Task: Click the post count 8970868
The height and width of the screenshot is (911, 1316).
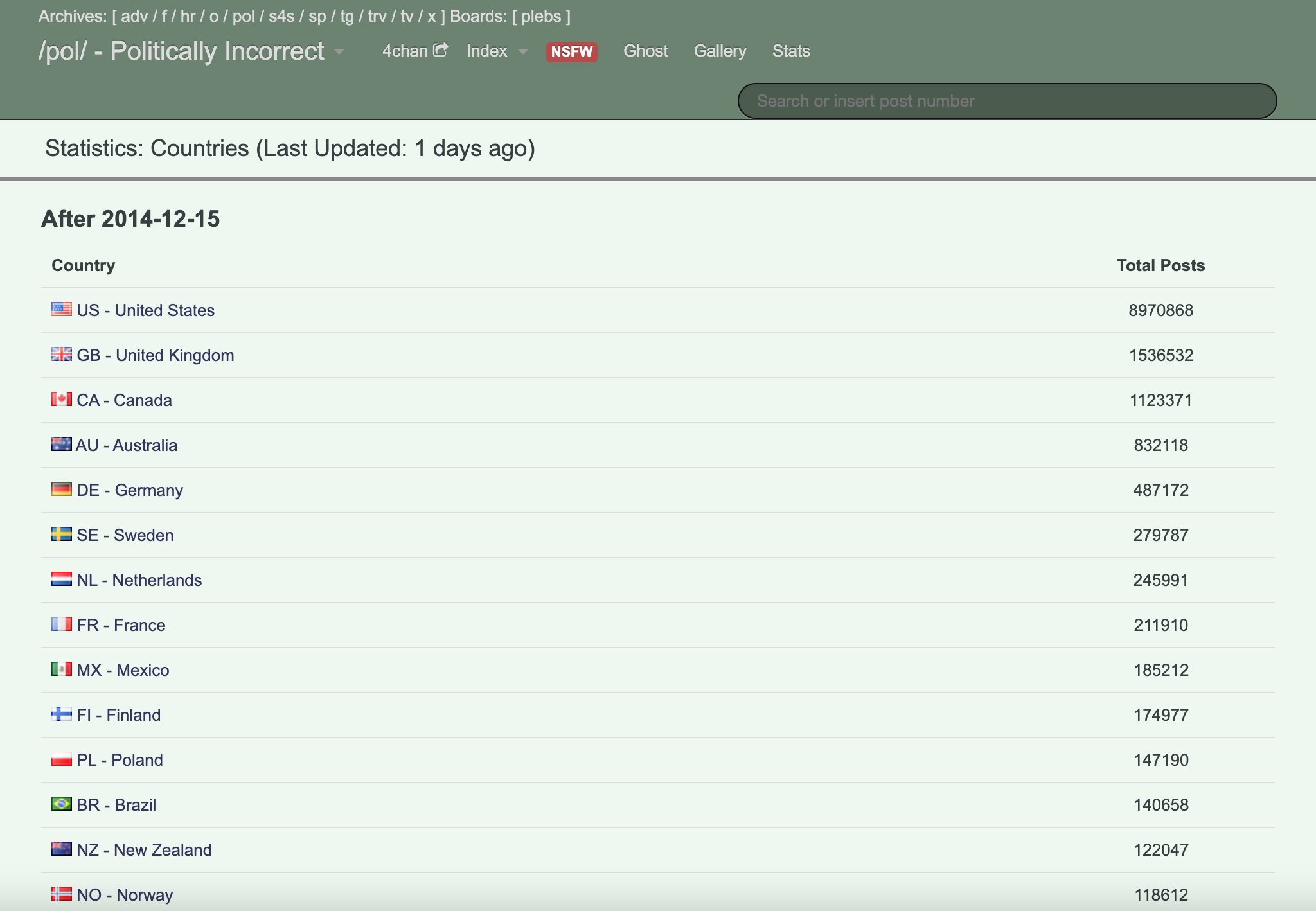Action: (1160, 310)
